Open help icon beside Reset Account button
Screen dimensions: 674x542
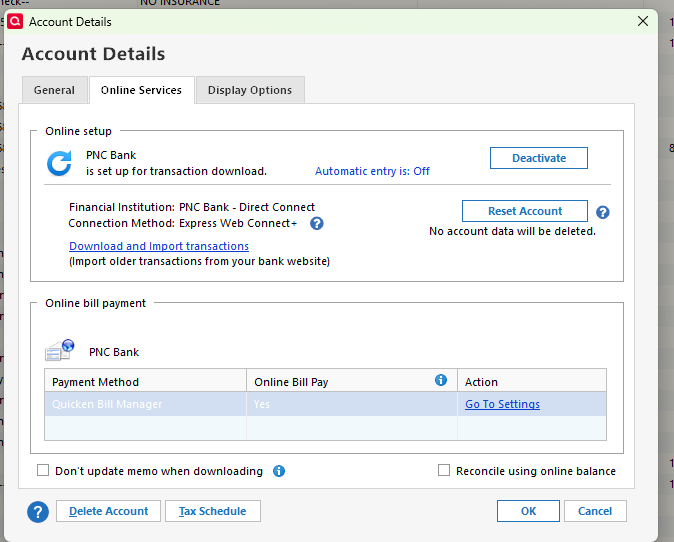pyautogui.click(x=603, y=212)
